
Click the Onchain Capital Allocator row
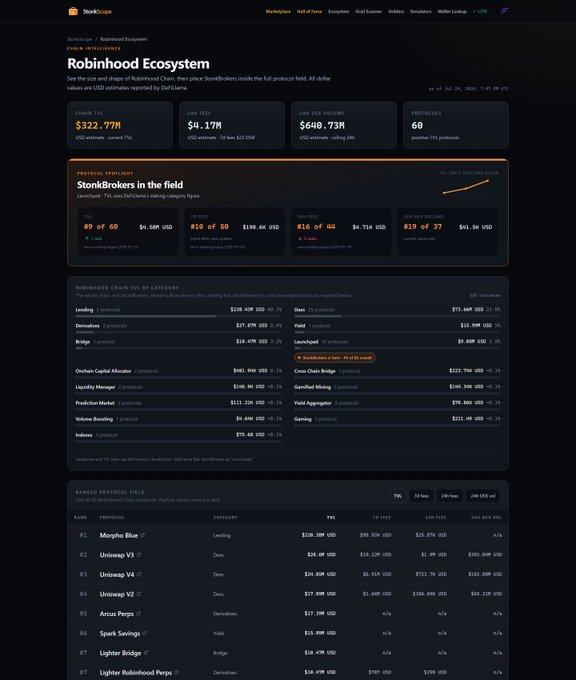pyautogui.click(x=179, y=373)
